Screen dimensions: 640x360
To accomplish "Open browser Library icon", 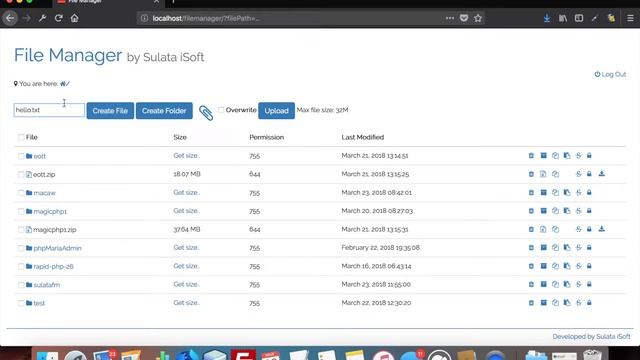I will coord(563,18).
